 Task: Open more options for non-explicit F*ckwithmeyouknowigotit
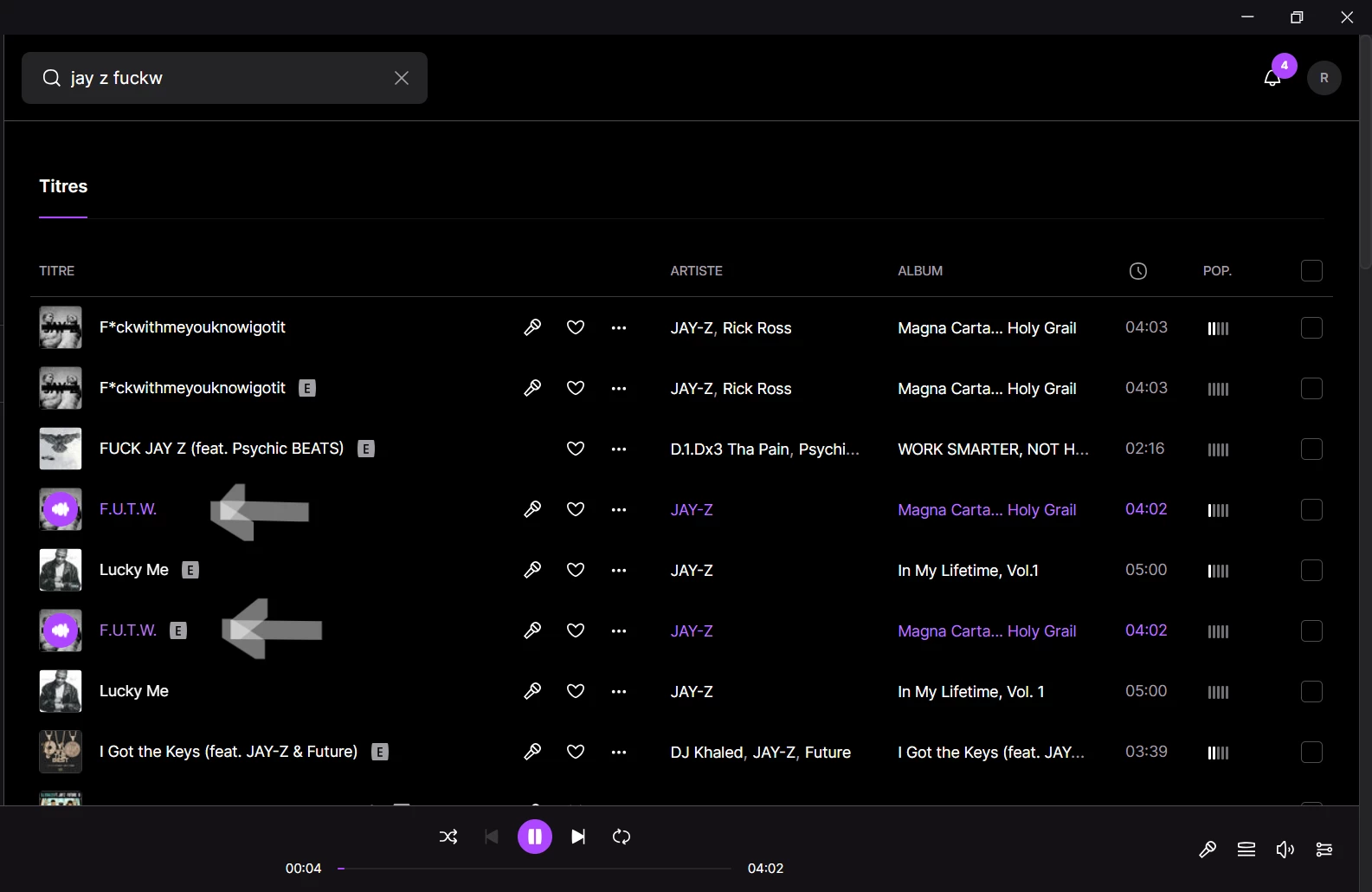(619, 328)
